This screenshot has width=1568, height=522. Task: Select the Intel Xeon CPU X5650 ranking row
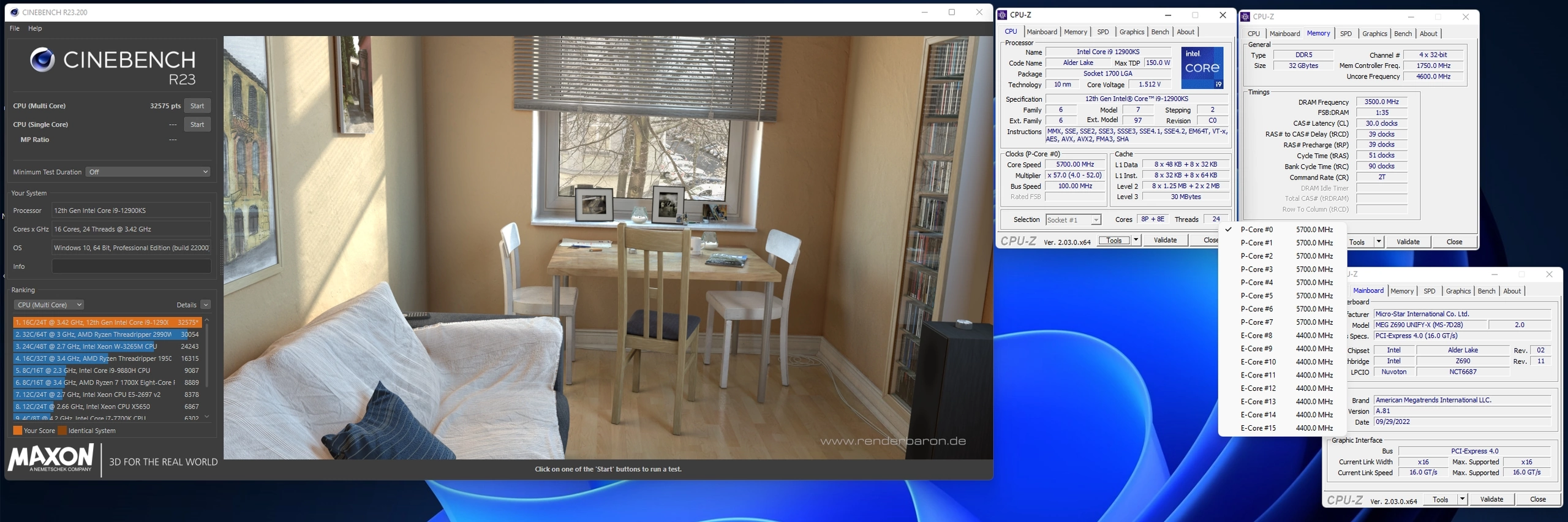point(108,407)
